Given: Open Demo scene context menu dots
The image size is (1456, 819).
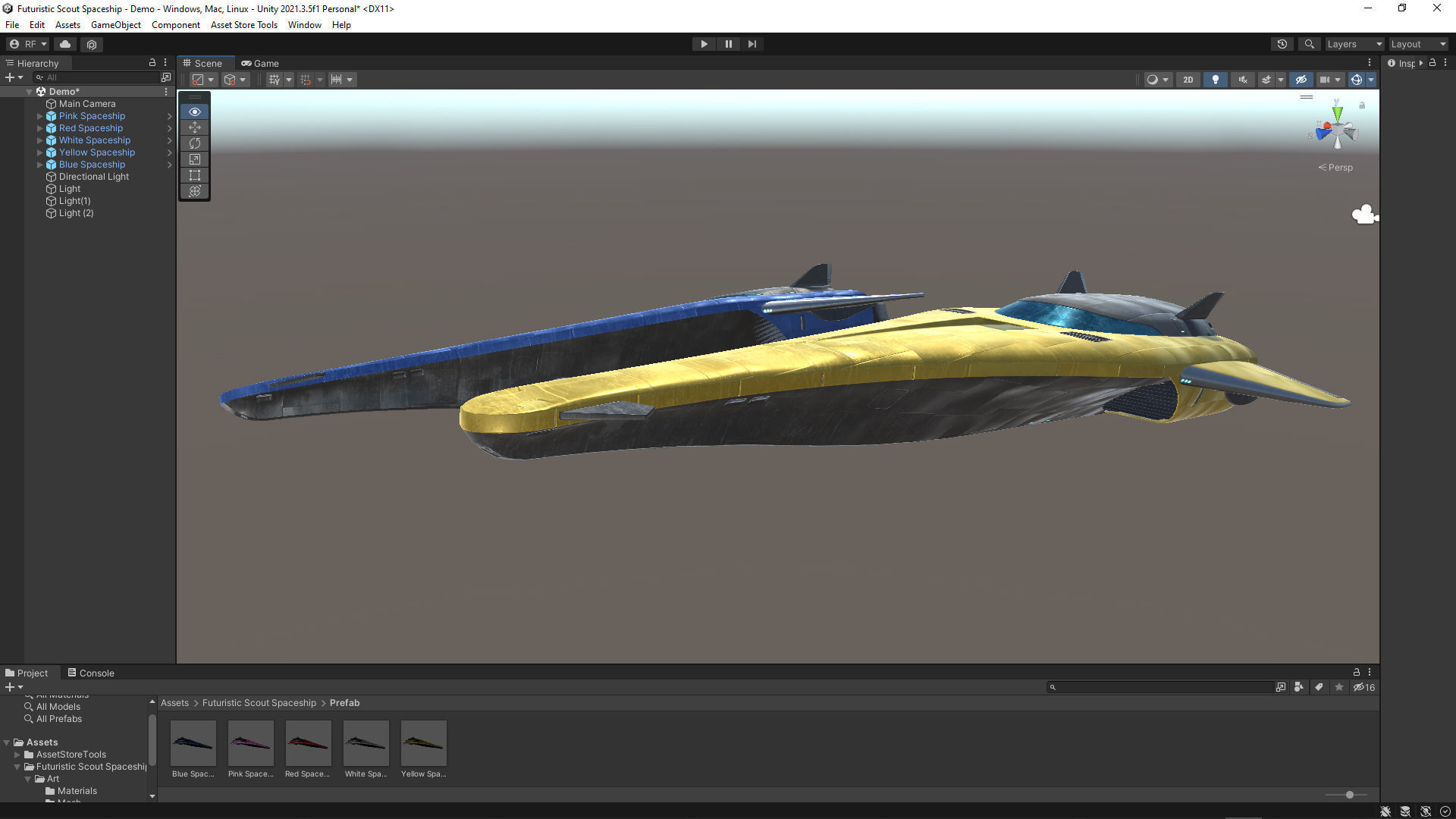Looking at the screenshot, I should coord(166,92).
